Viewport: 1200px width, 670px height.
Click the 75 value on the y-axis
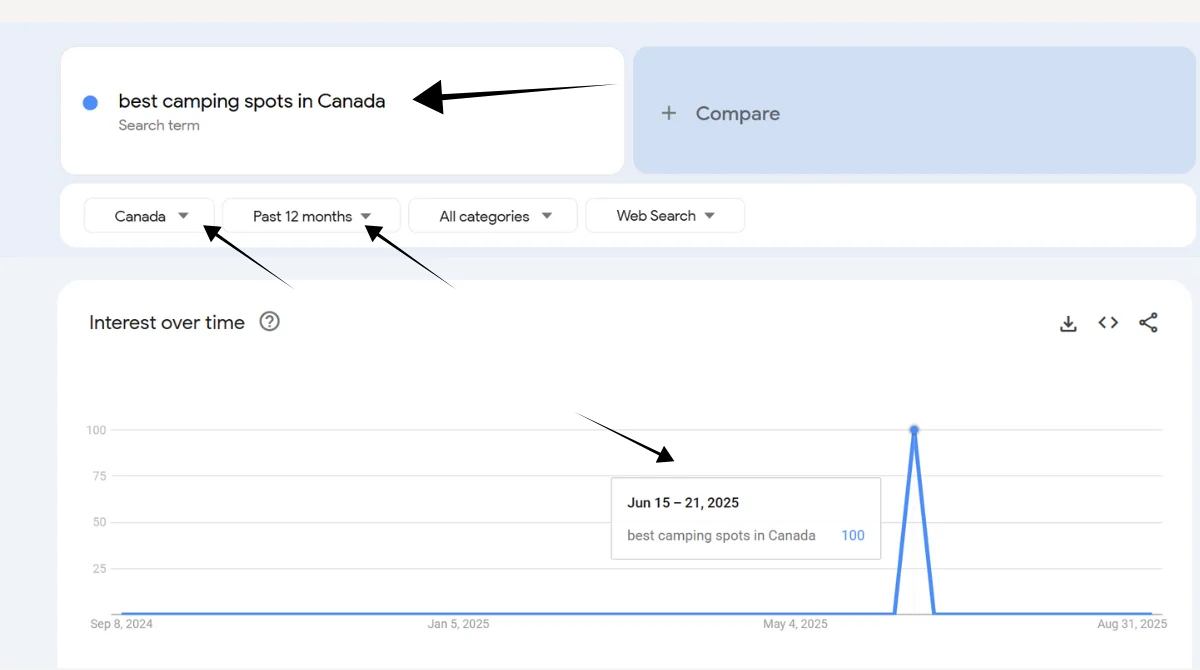99,476
